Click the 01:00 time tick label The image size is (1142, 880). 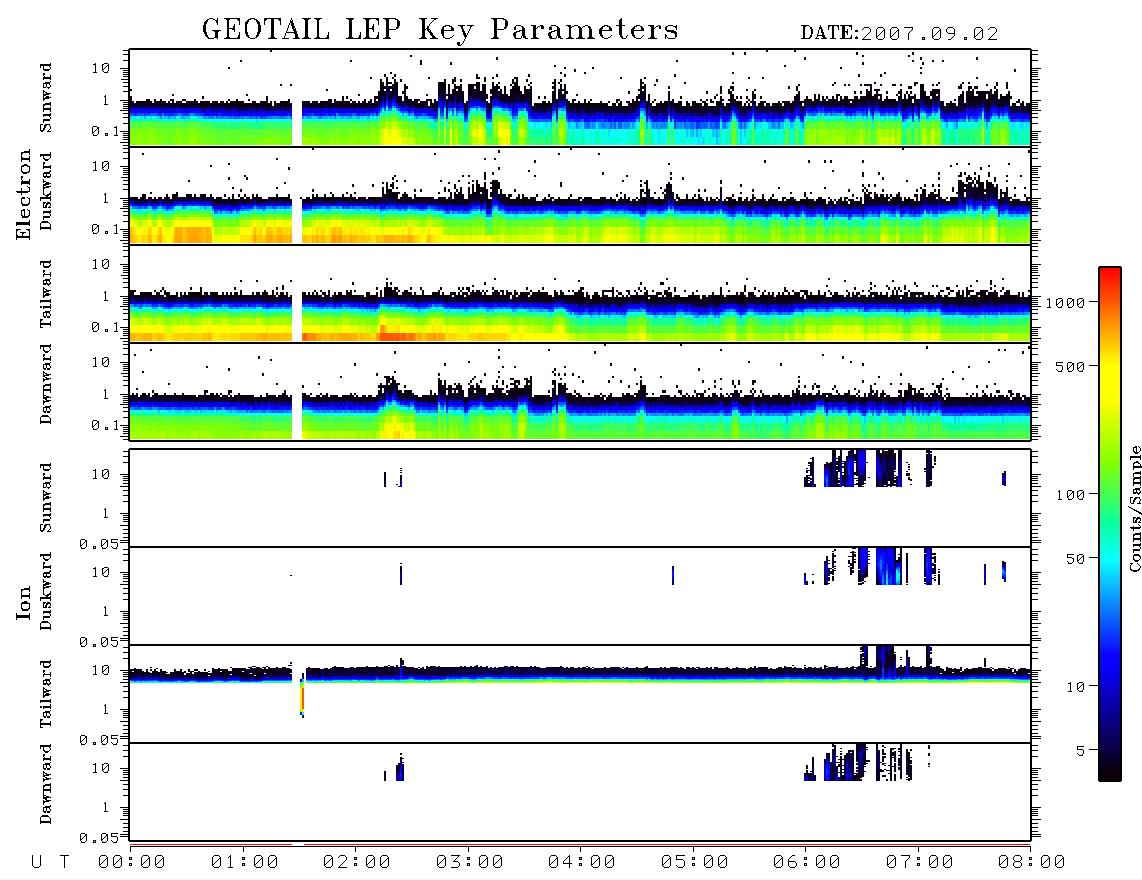click(245, 863)
